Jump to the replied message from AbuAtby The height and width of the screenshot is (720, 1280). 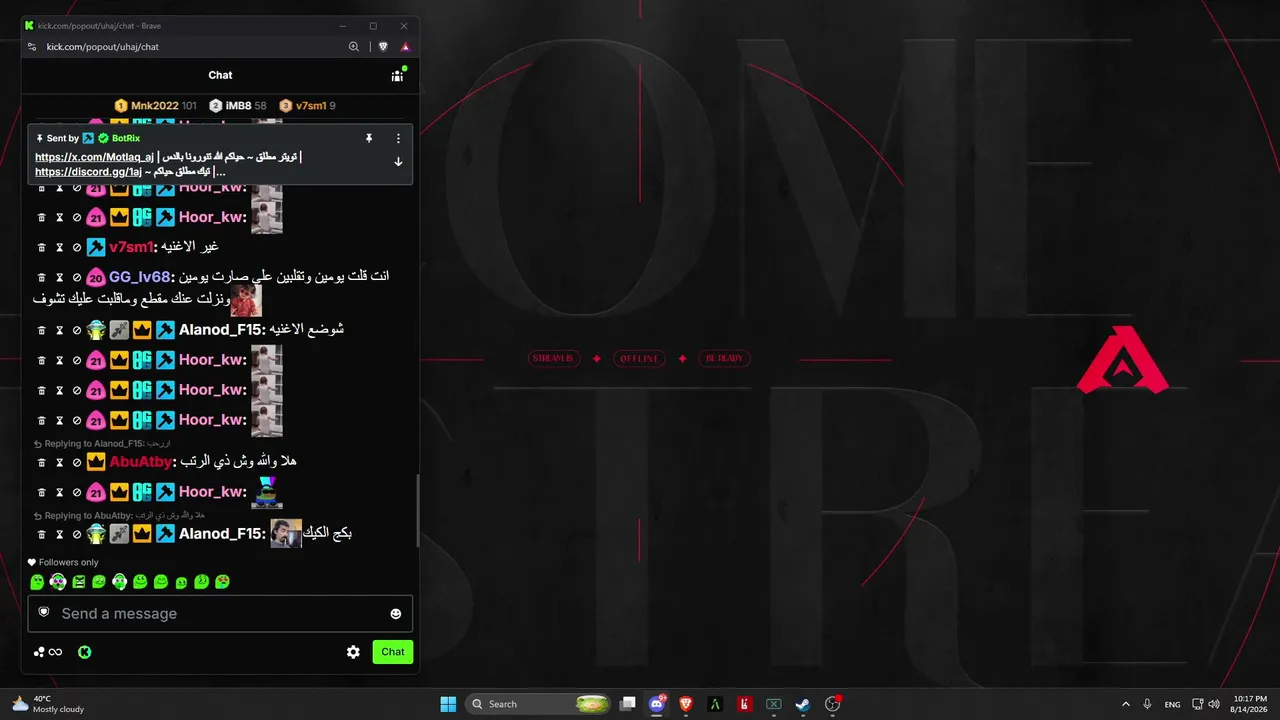pyautogui.click(x=119, y=515)
